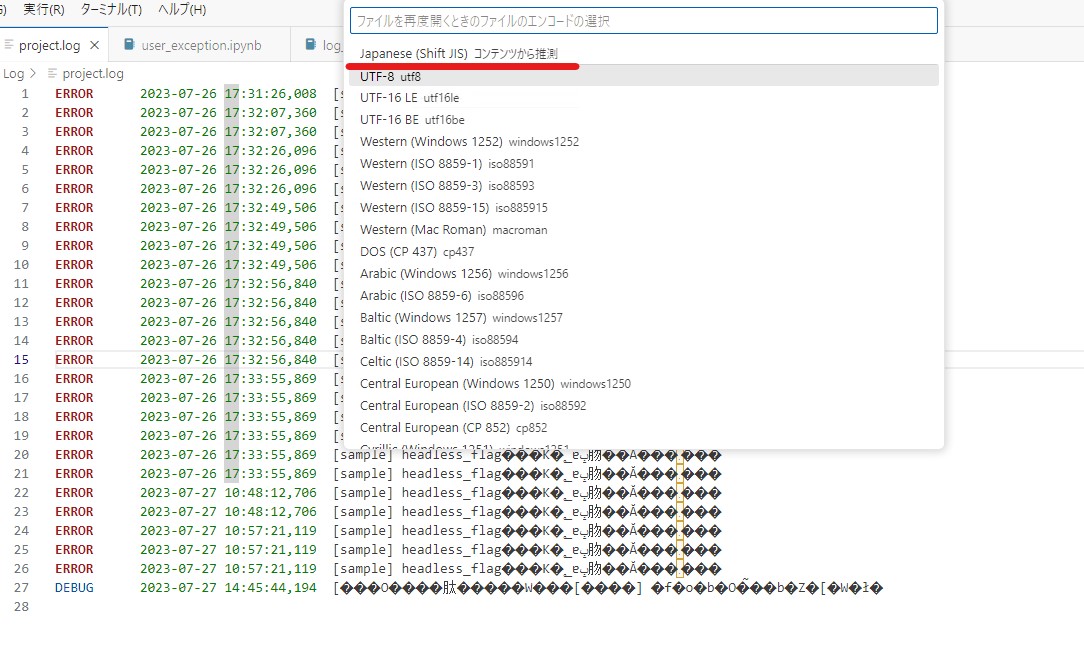1084x670 pixels.
Task: Select Western (Windows 1252) encoding
Action: 469,142
